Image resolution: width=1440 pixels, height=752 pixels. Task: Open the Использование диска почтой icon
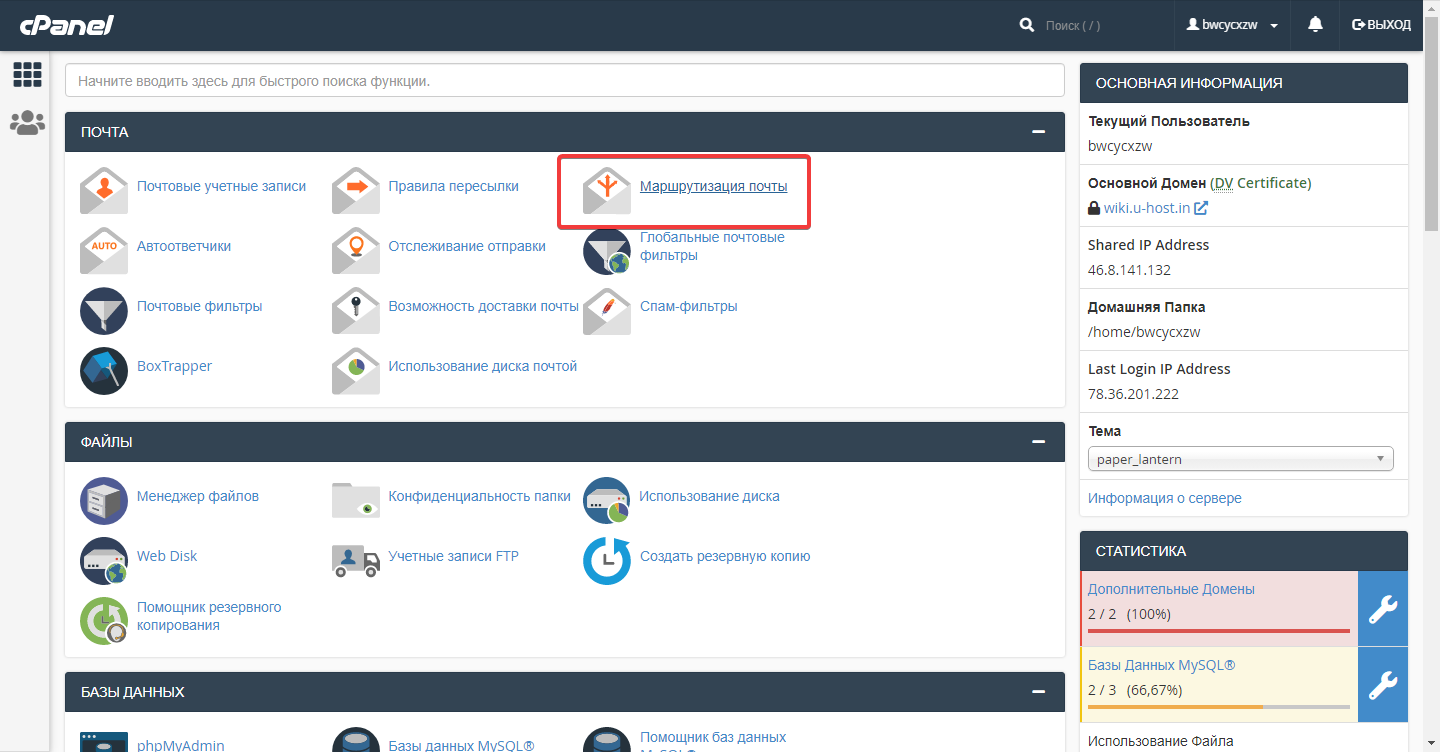coord(356,371)
